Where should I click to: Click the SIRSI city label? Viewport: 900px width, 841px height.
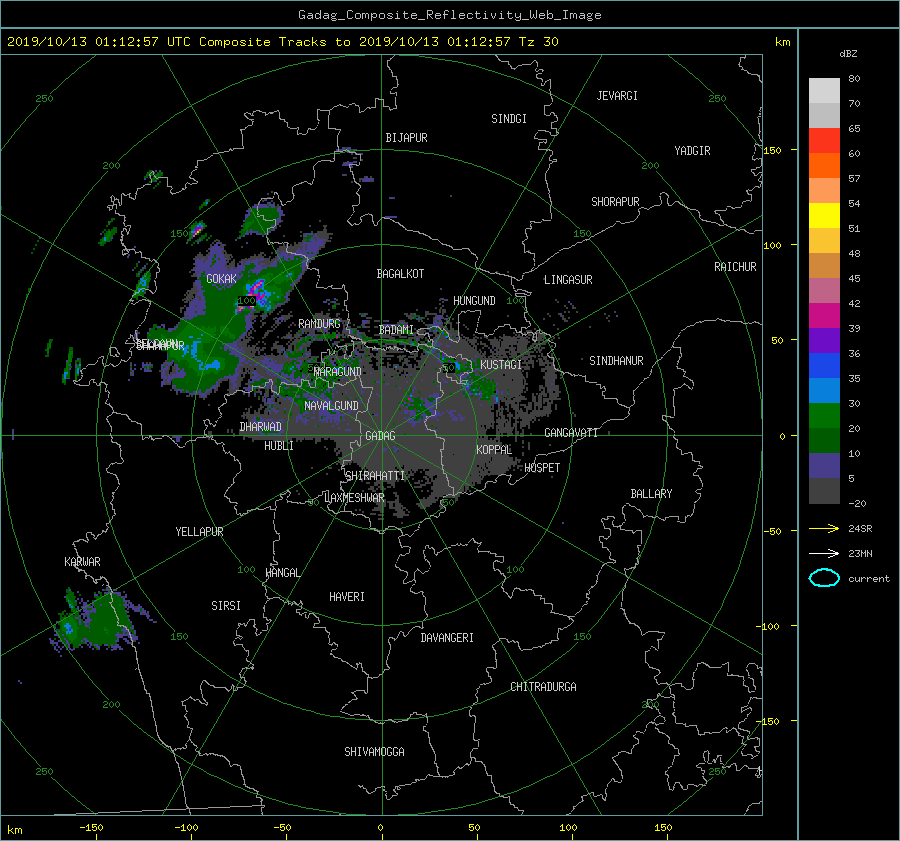226,606
